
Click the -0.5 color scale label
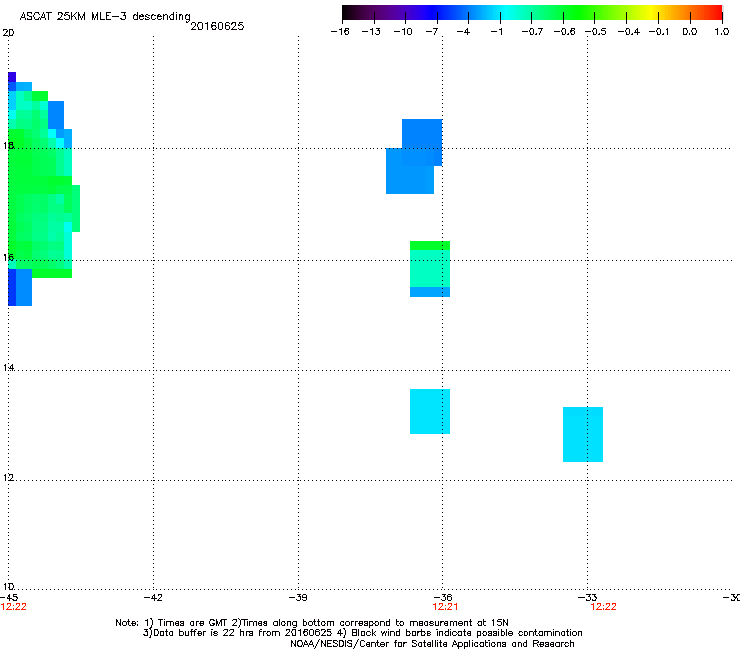tap(596, 32)
